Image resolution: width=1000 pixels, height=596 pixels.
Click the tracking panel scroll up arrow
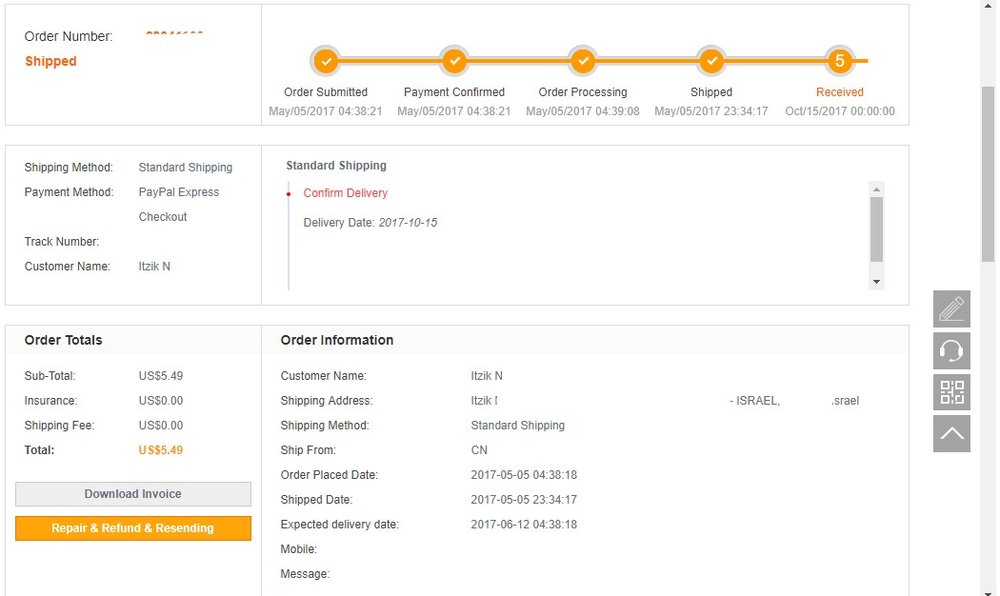[x=876, y=189]
